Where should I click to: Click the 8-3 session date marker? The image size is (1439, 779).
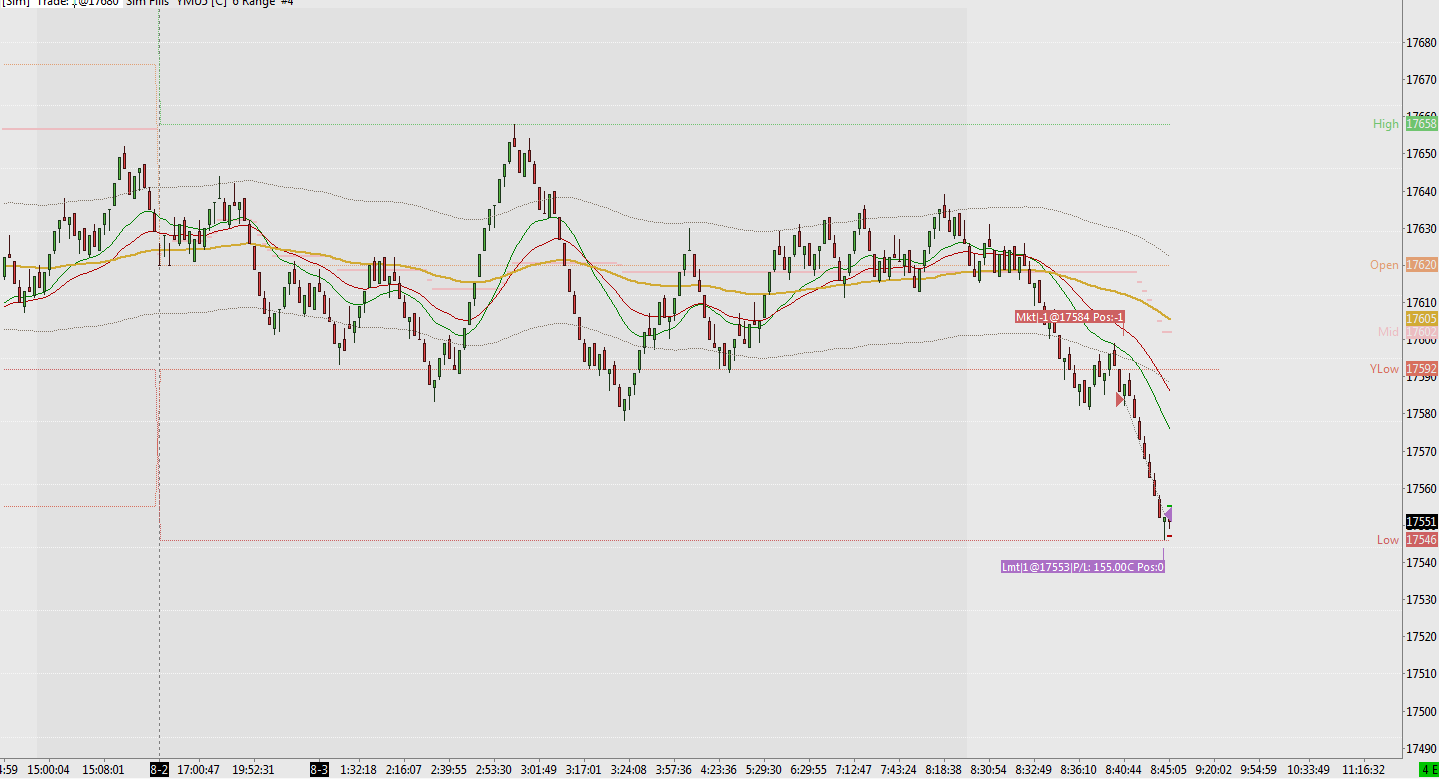click(x=319, y=770)
